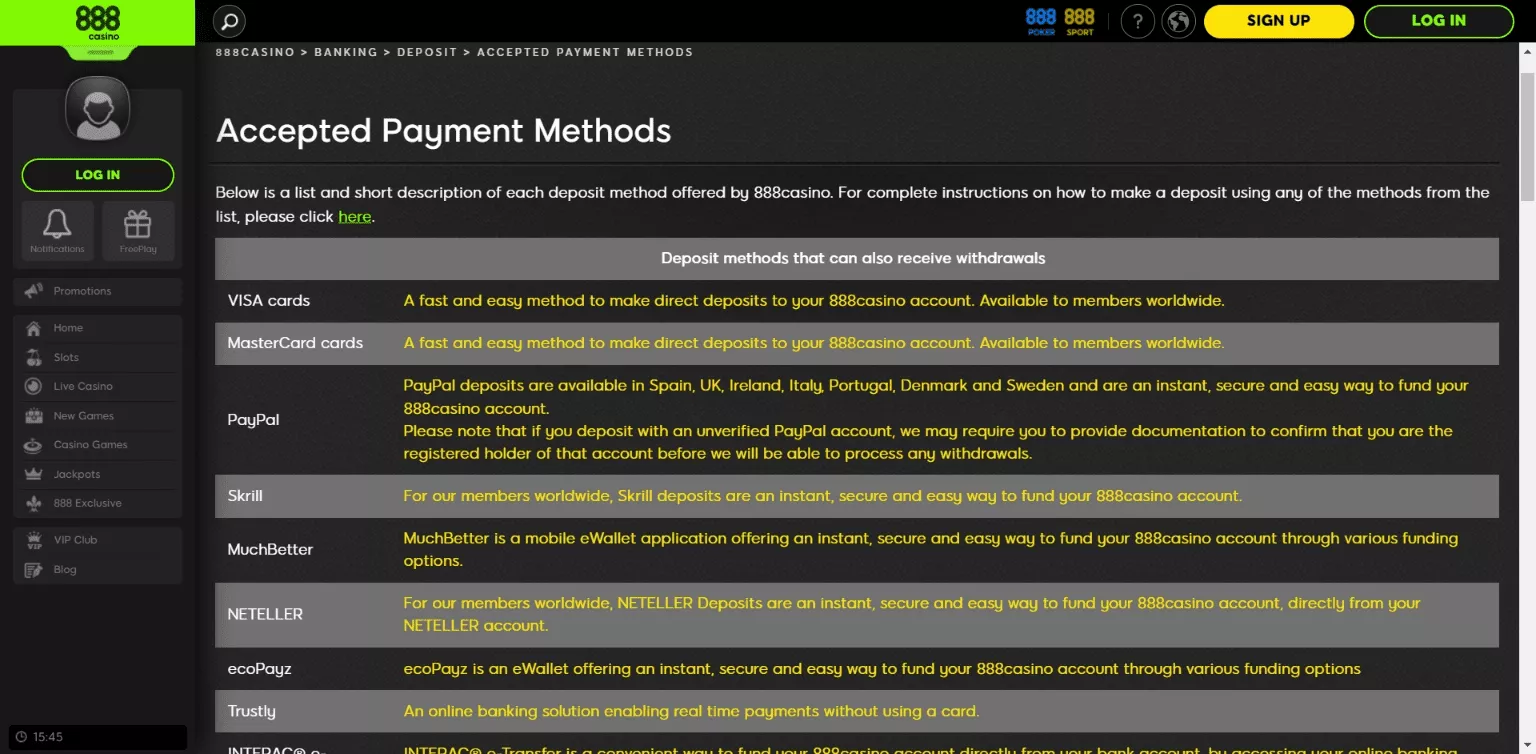Open the 888 Sport logo link
This screenshot has width=1536, height=754.
[x=1079, y=21]
